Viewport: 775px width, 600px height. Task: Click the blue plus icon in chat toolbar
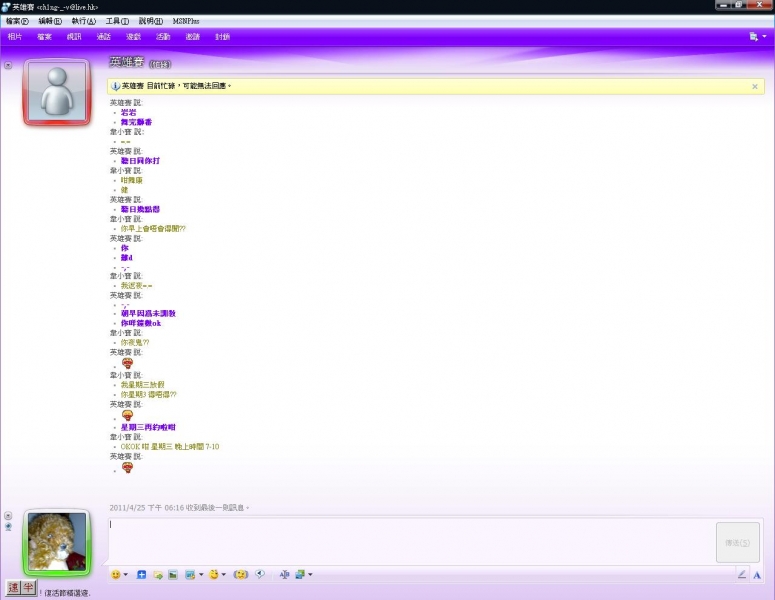click(141, 574)
